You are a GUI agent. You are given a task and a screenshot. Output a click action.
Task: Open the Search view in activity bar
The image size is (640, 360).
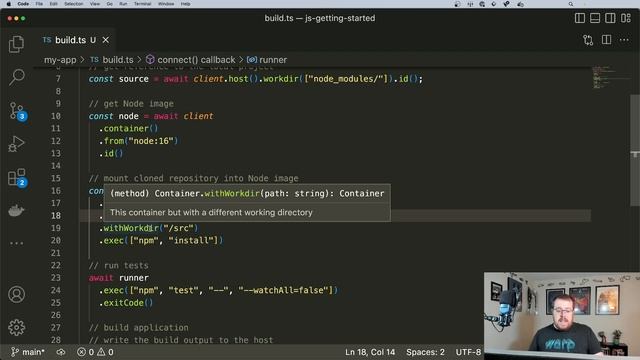pyautogui.click(x=16, y=77)
